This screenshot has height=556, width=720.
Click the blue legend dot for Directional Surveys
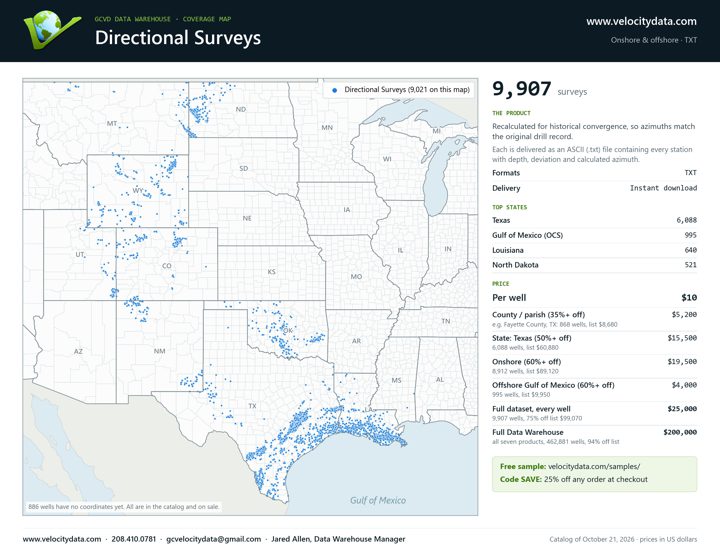tap(334, 90)
